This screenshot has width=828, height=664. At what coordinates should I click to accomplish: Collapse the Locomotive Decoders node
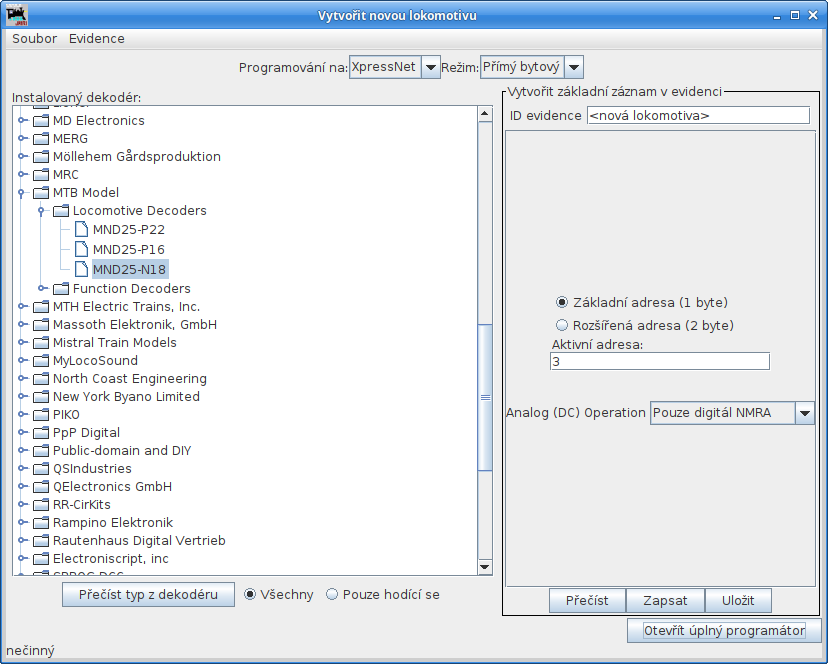coord(41,211)
